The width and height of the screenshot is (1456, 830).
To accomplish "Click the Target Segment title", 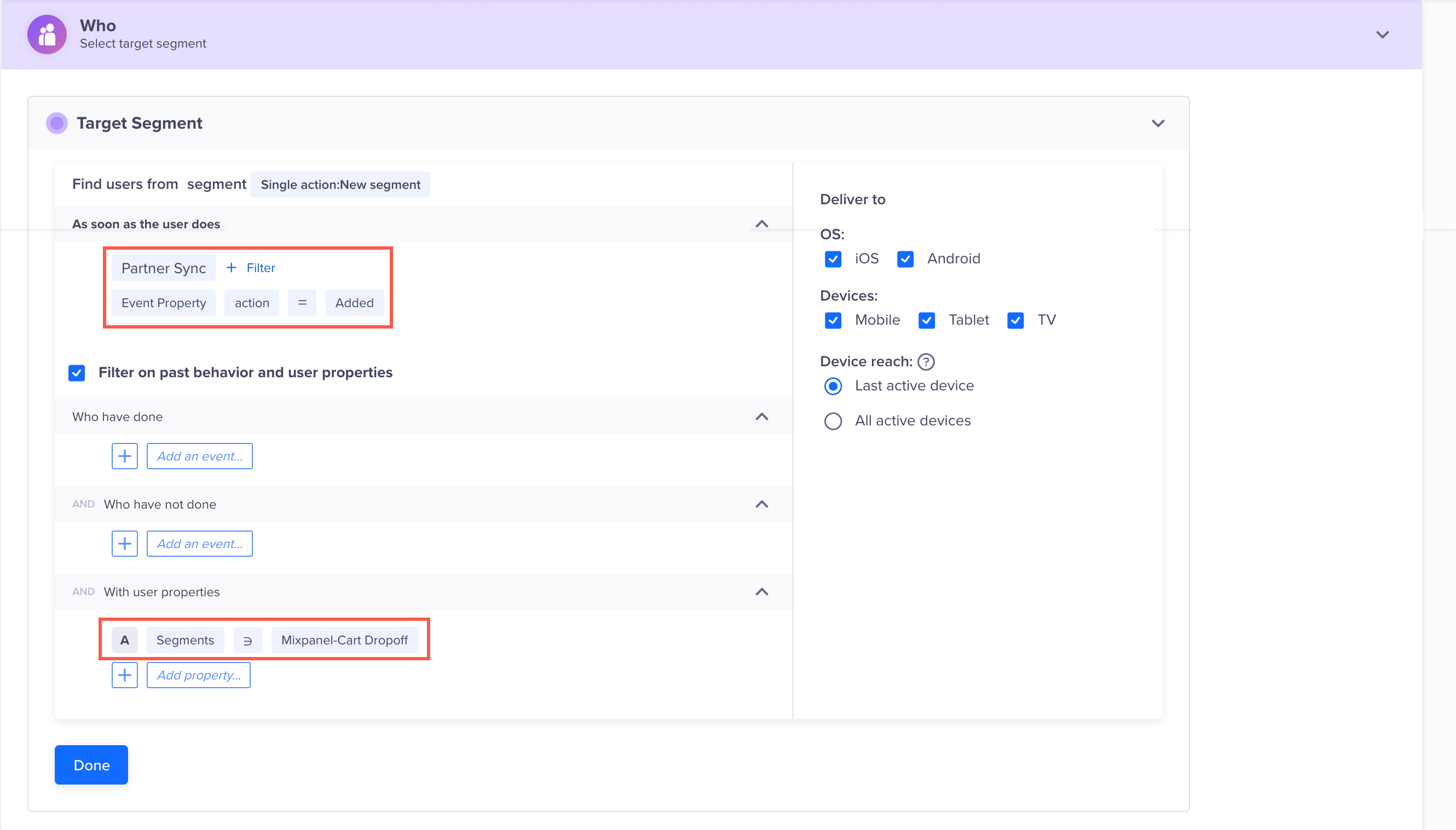I will pos(140,123).
